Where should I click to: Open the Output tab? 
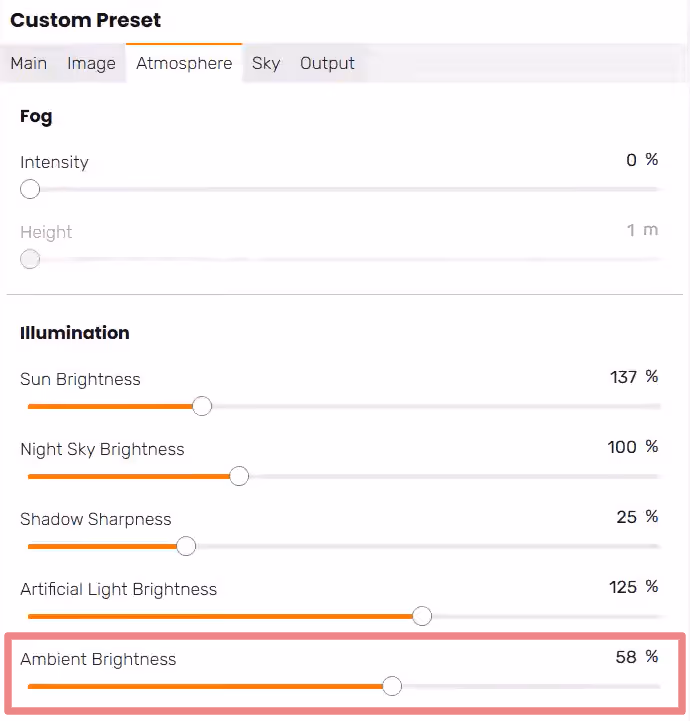click(x=327, y=63)
